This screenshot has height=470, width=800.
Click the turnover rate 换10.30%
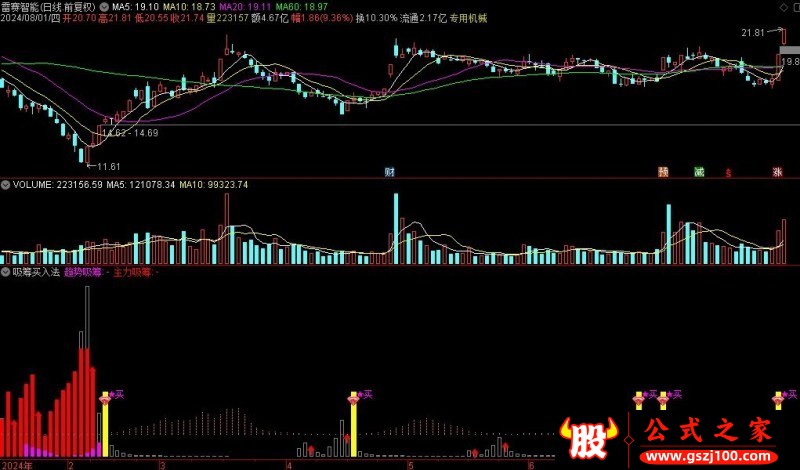377,18
